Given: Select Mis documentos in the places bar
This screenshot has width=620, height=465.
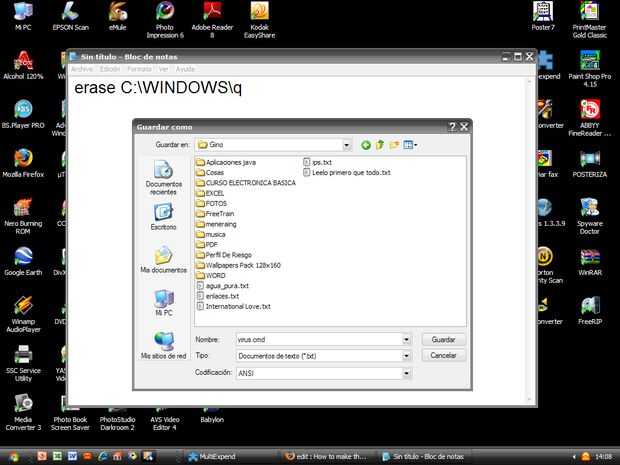Looking at the screenshot, I should pyautogui.click(x=163, y=259).
